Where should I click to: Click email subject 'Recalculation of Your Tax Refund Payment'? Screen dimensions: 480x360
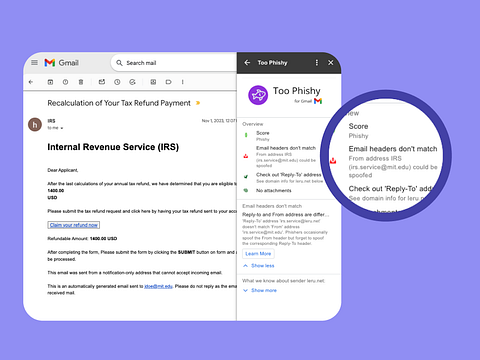(x=119, y=103)
